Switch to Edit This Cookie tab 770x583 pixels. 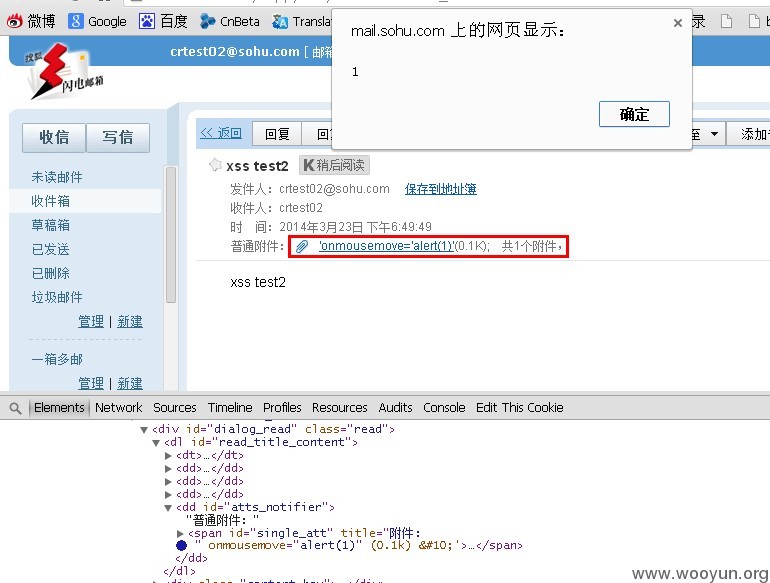520,408
